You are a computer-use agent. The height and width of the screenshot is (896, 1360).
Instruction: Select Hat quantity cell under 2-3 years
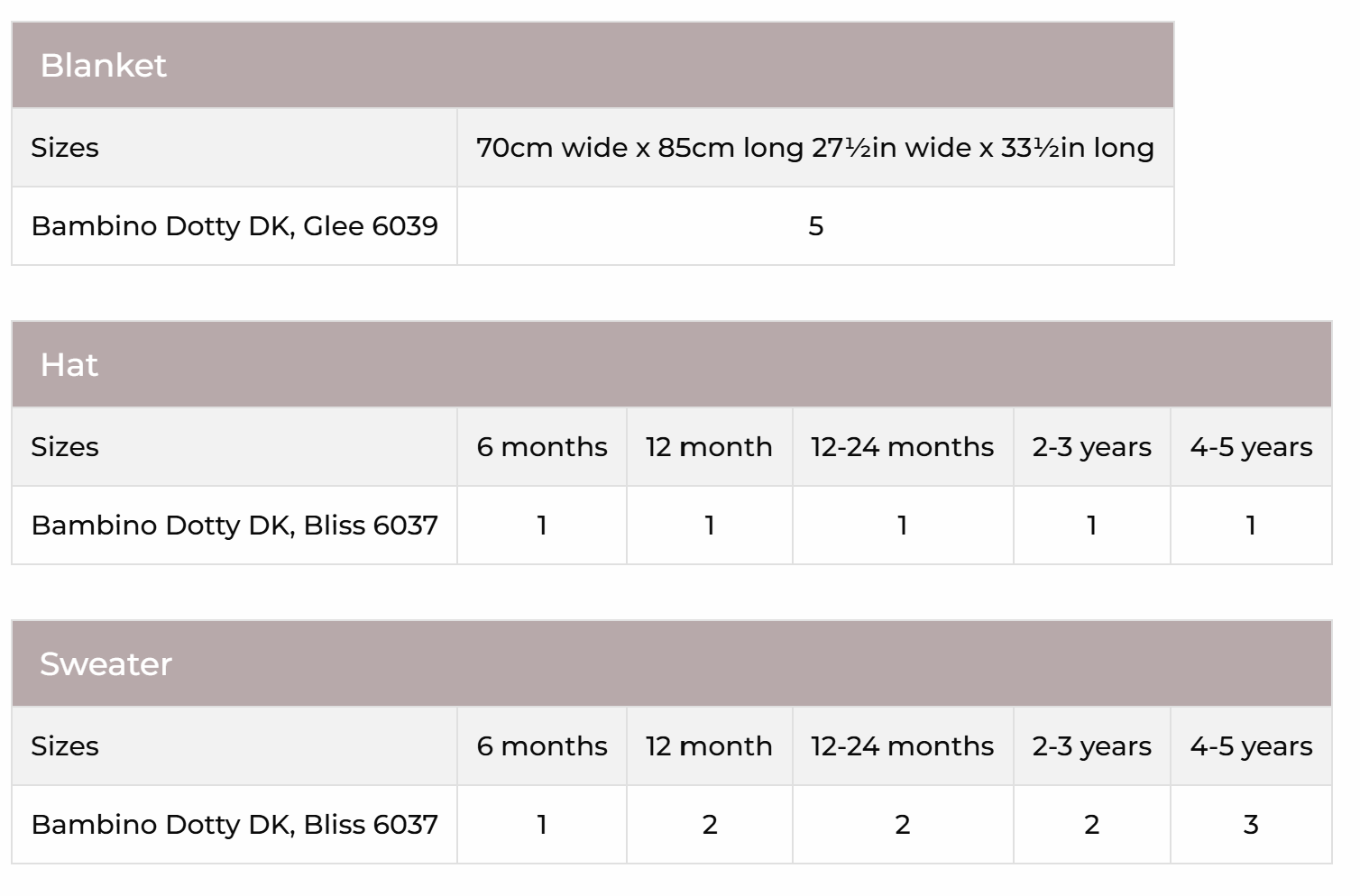click(1091, 526)
